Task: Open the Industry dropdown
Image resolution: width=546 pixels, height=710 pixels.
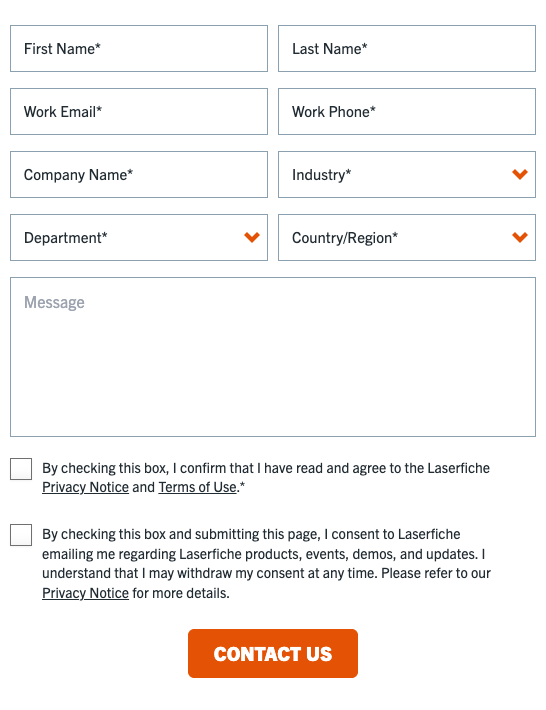Action: click(x=407, y=174)
